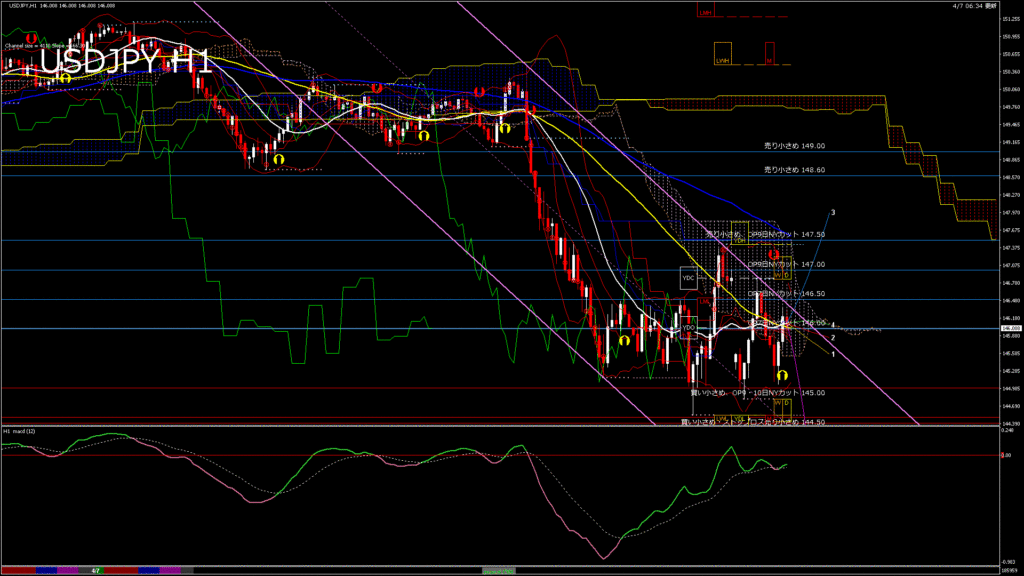
Task: Click the yellow buy signal icon near 148.86
Action: [280, 158]
